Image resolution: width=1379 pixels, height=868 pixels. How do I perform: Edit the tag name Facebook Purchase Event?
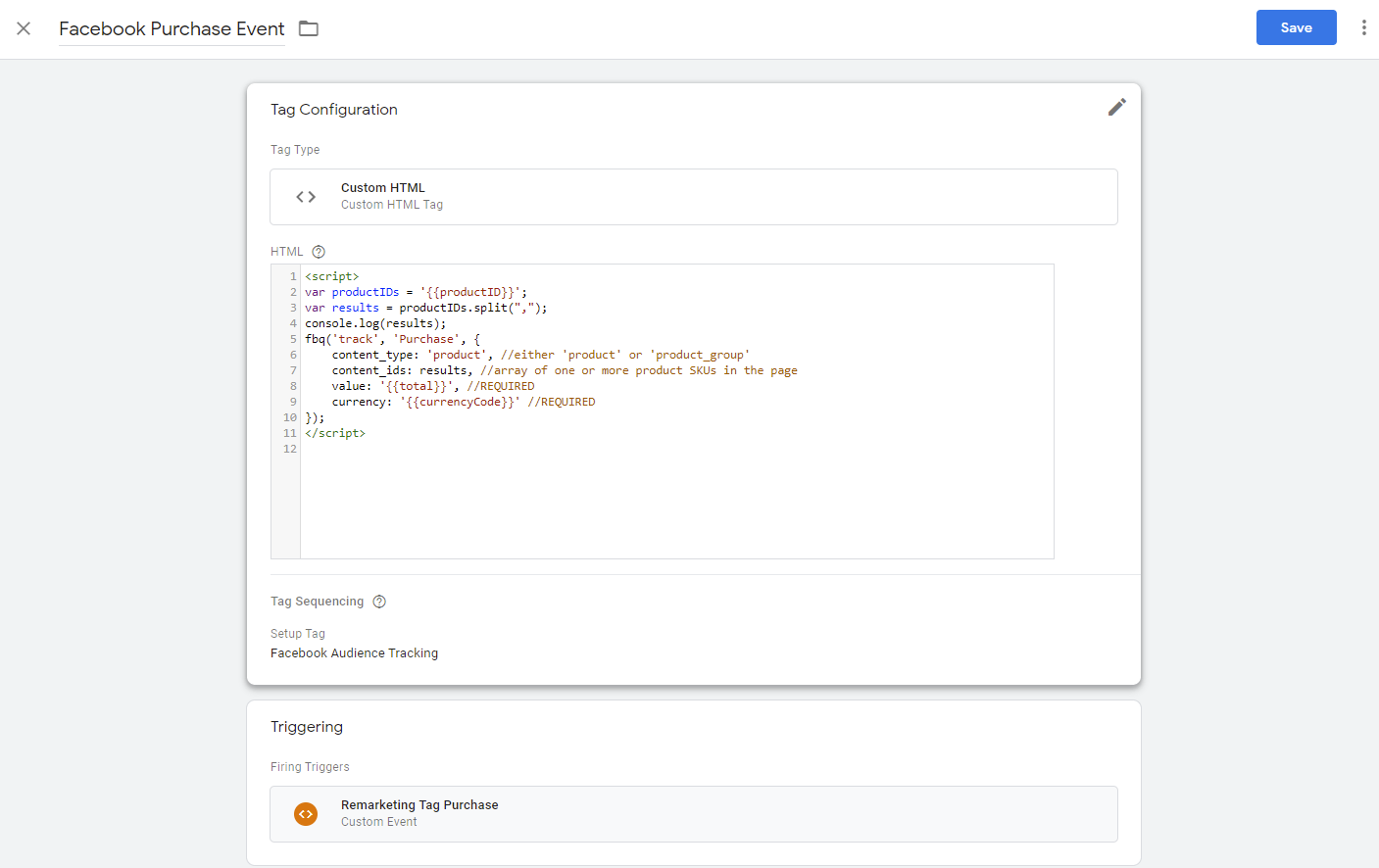[x=172, y=29]
